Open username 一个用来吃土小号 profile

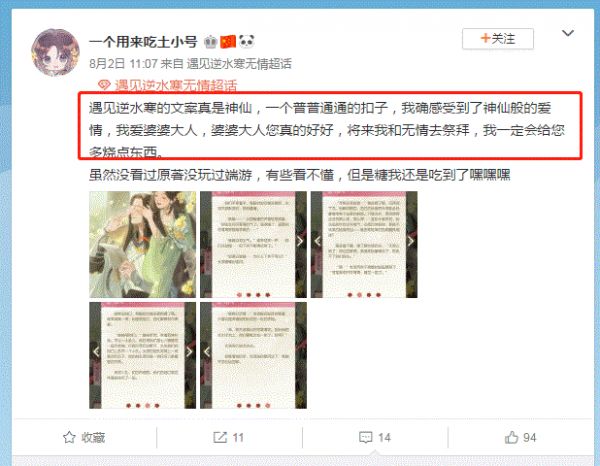[143, 42]
